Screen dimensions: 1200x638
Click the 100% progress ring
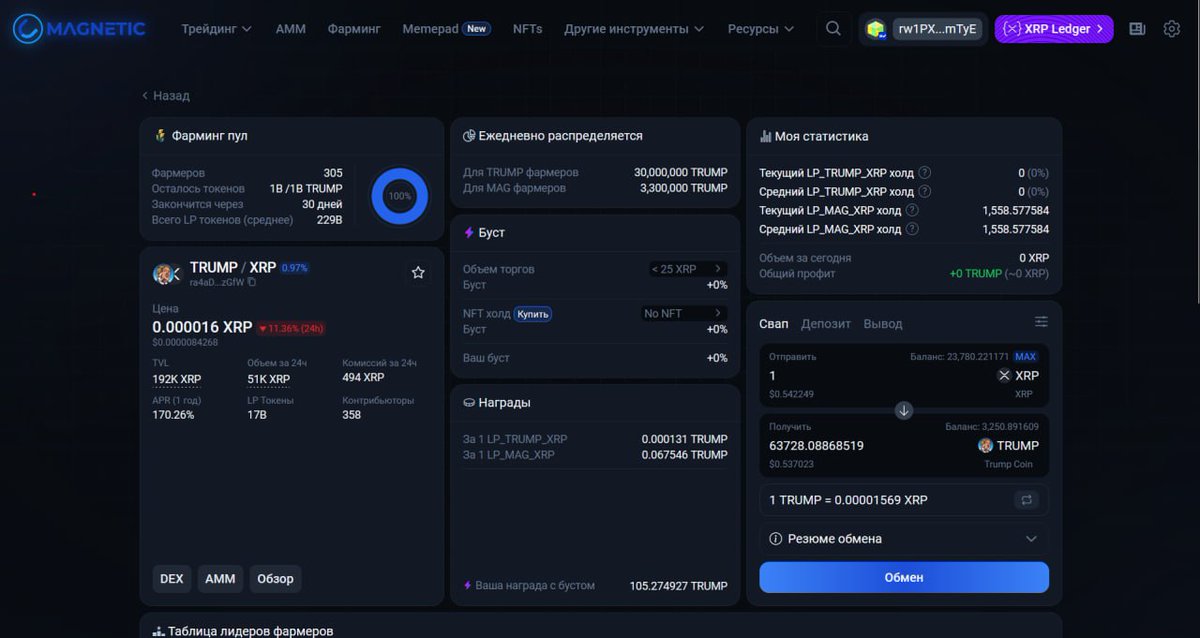(x=400, y=196)
